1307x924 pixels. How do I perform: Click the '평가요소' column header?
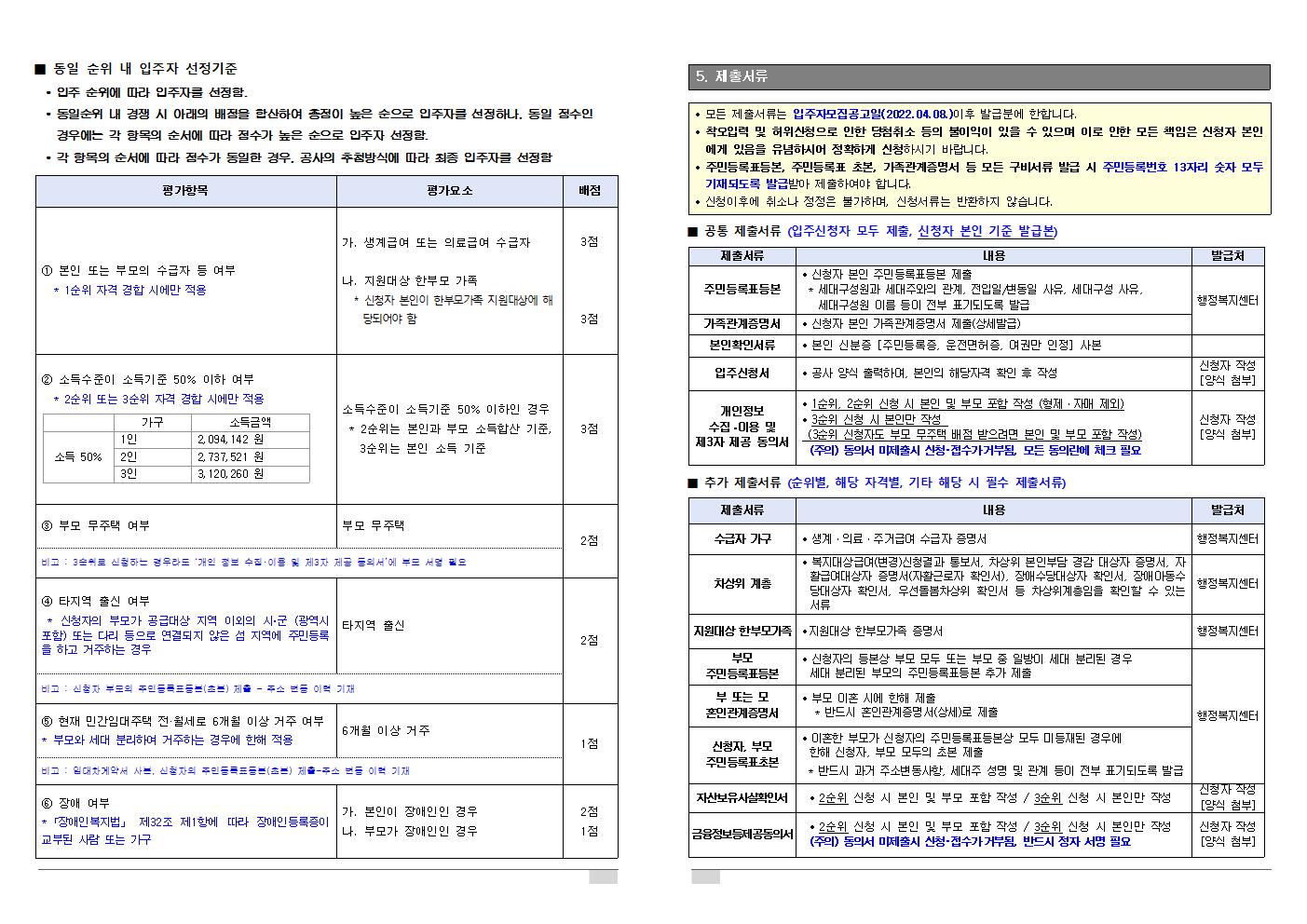[x=449, y=191]
